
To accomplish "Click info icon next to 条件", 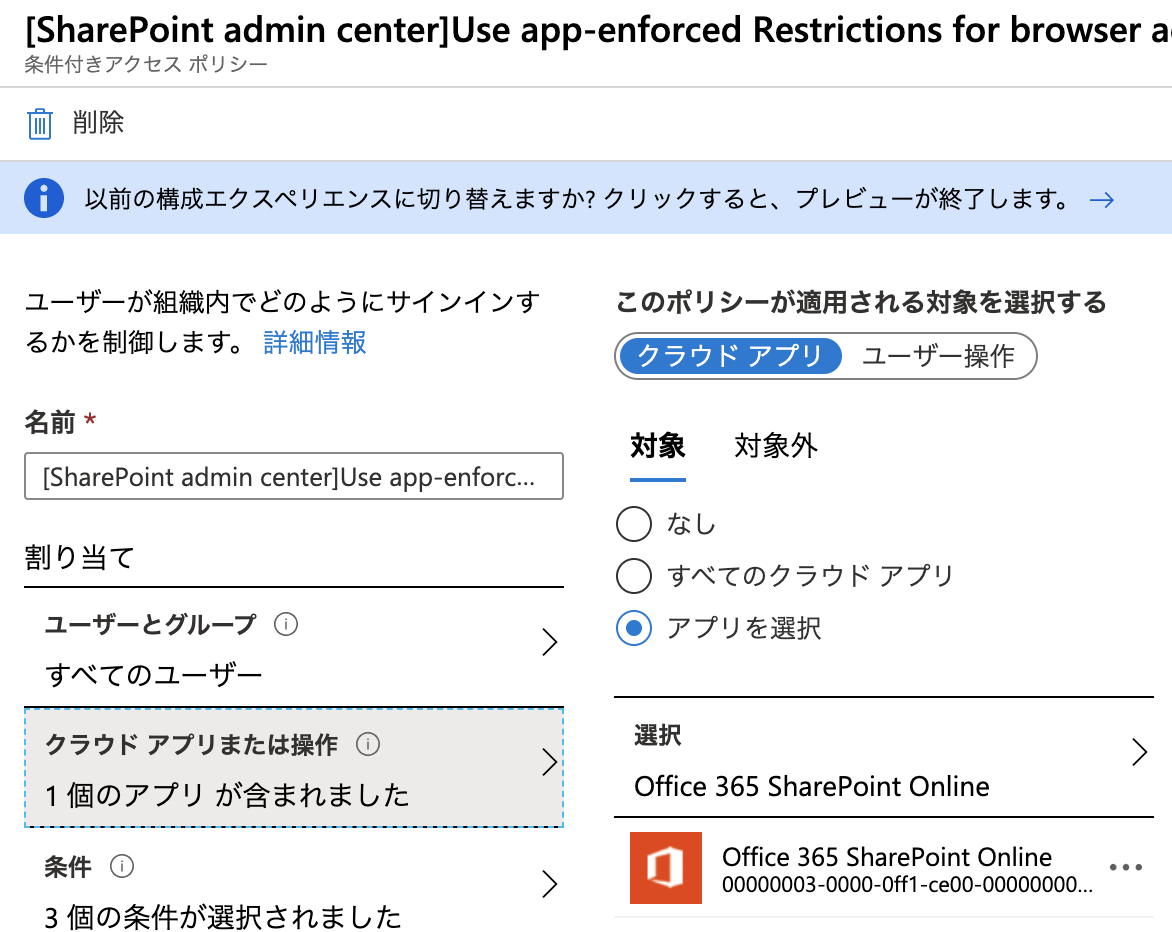I will click(x=122, y=866).
